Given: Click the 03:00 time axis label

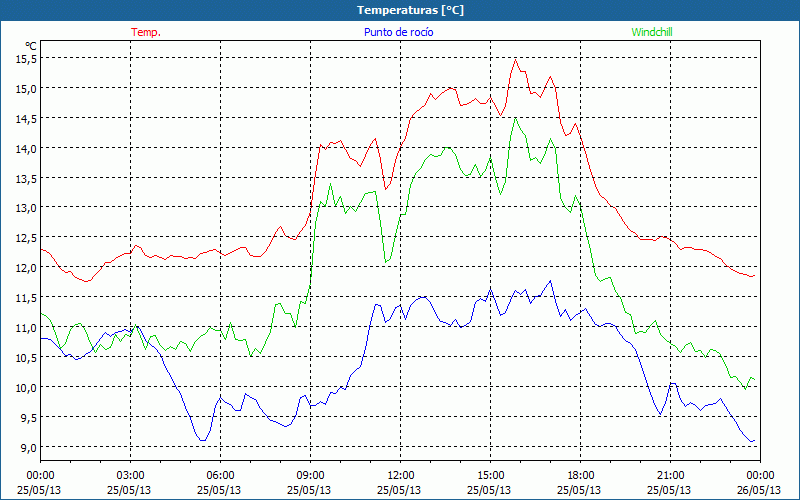Looking at the screenshot, I should point(130,476).
